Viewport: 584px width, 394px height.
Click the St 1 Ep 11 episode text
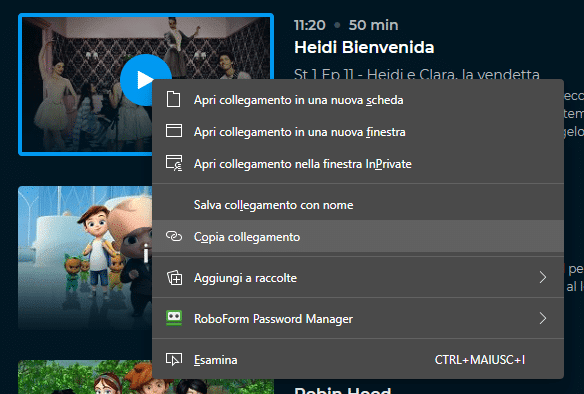tap(416, 74)
